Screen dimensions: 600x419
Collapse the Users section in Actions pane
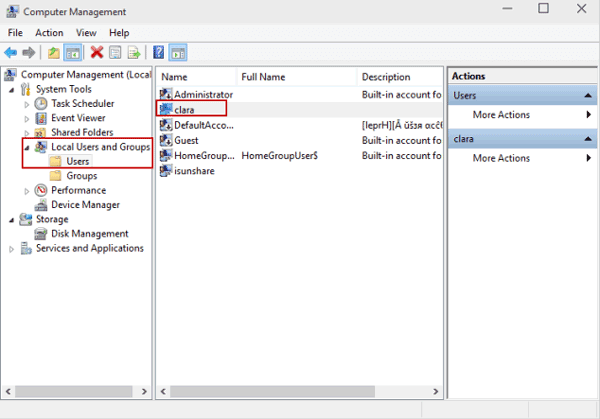tap(588, 95)
